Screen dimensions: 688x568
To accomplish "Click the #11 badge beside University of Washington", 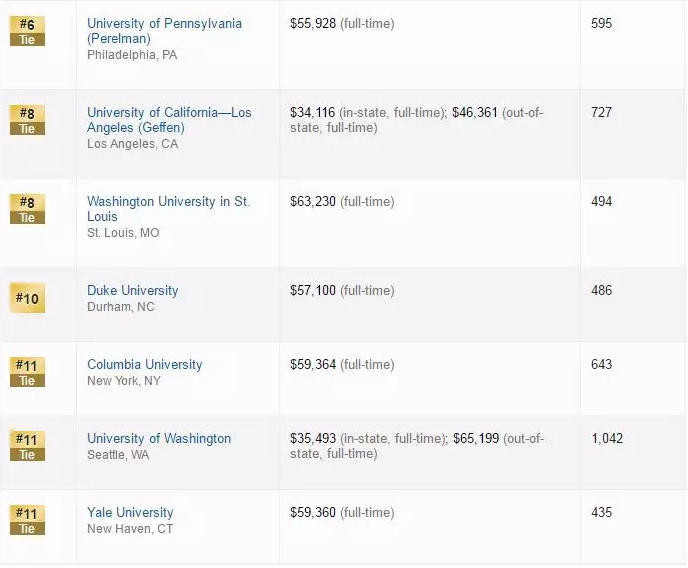I will point(27,446).
